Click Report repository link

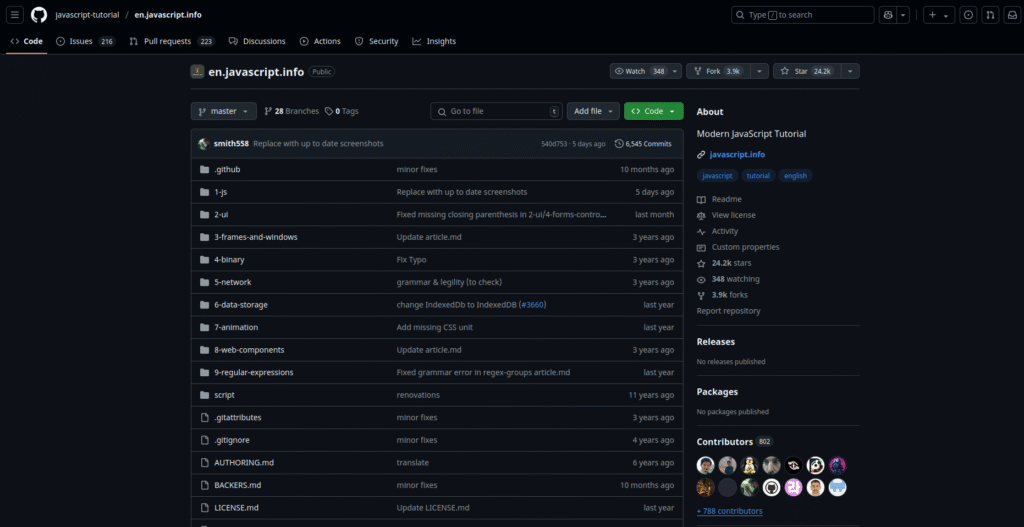click(728, 311)
